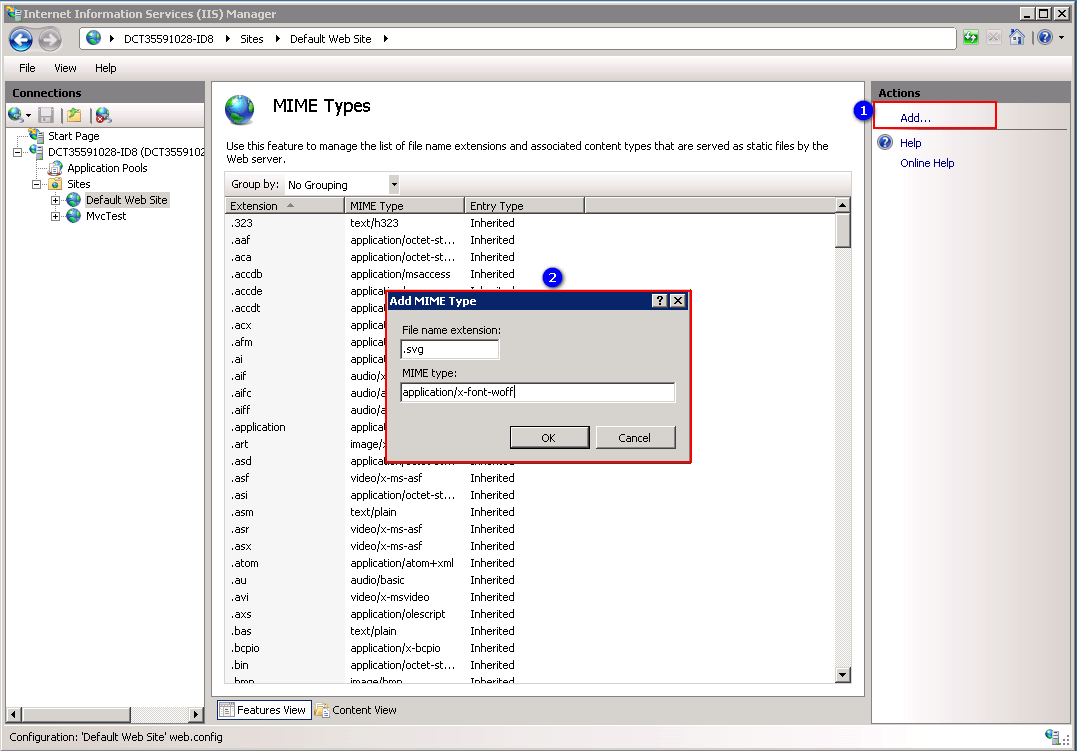Switch to Content View tab
Image resolution: width=1077 pixels, height=751 pixels.
coord(356,710)
